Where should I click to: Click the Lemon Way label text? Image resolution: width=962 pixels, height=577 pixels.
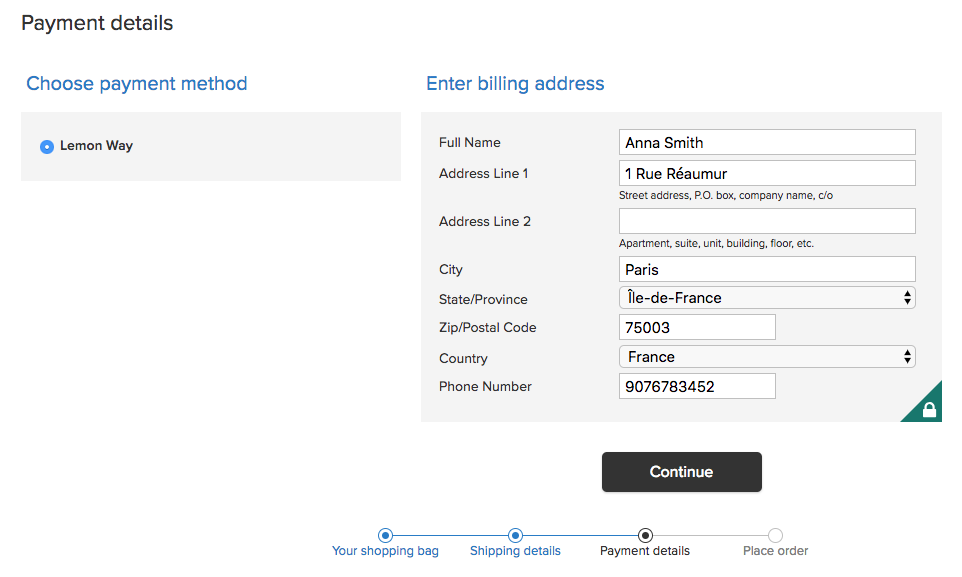point(96,146)
